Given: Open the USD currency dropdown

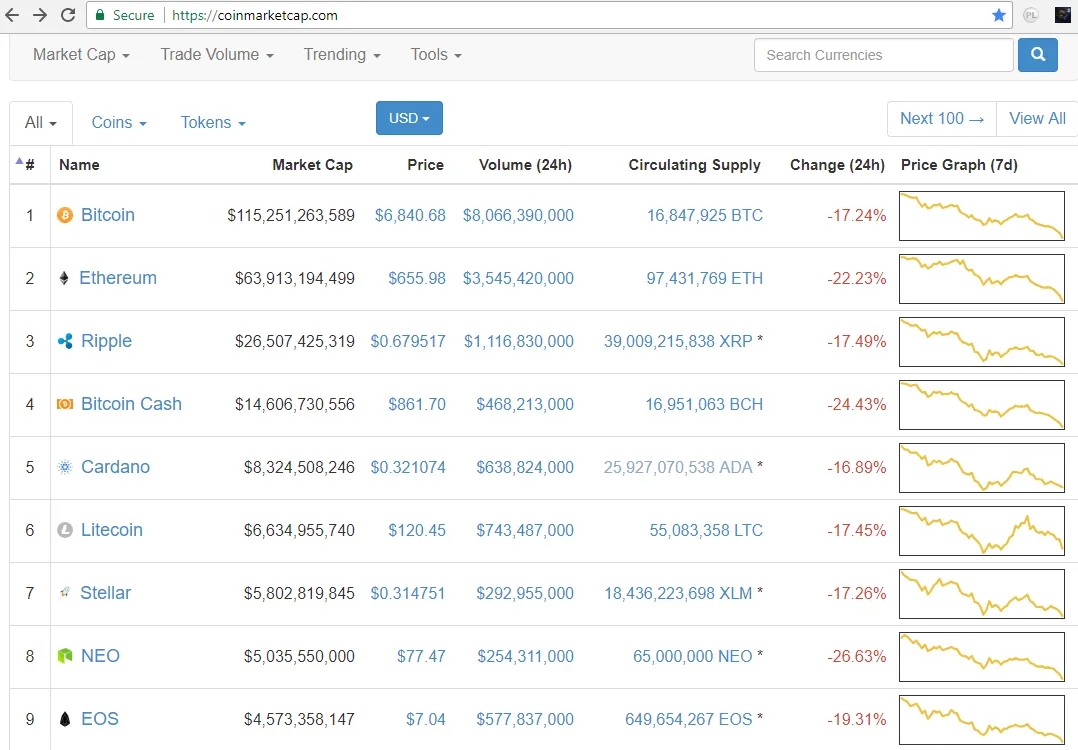Looking at the screenshot, I should (409, 118).
